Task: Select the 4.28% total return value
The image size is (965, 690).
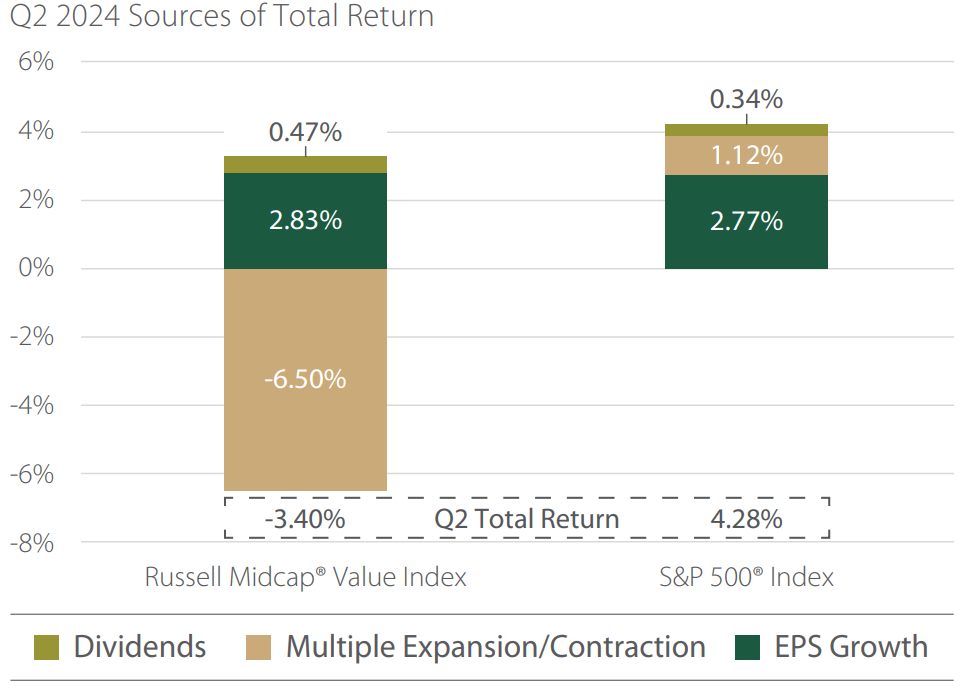Action: click(746, 519)
